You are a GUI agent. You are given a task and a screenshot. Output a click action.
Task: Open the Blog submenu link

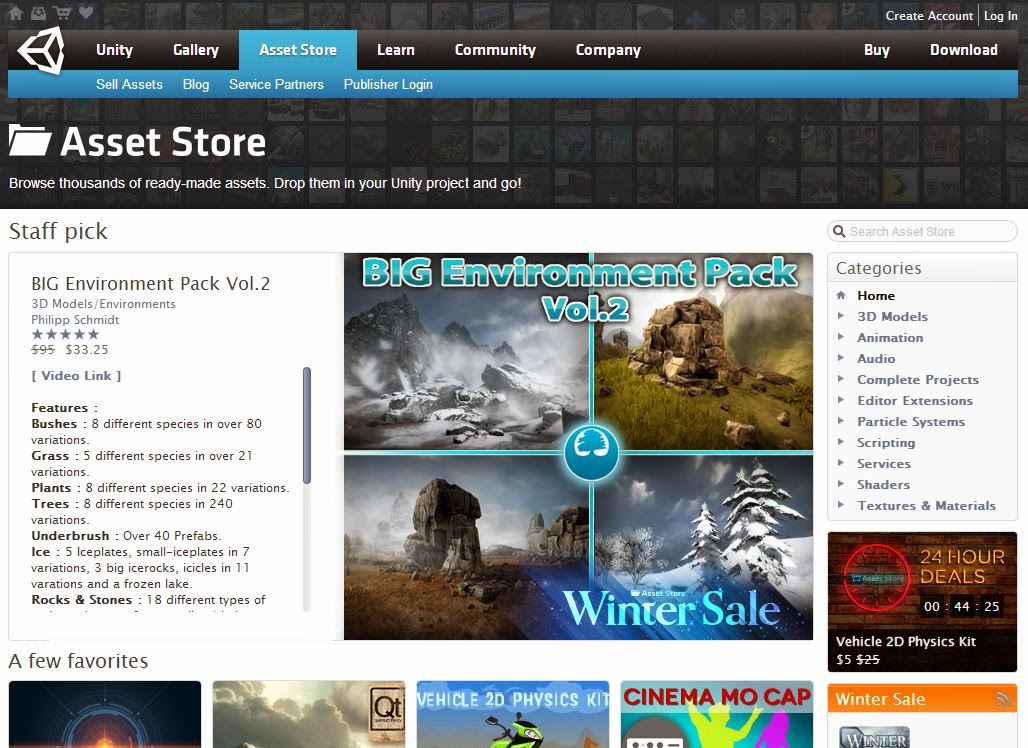[196, 84]
